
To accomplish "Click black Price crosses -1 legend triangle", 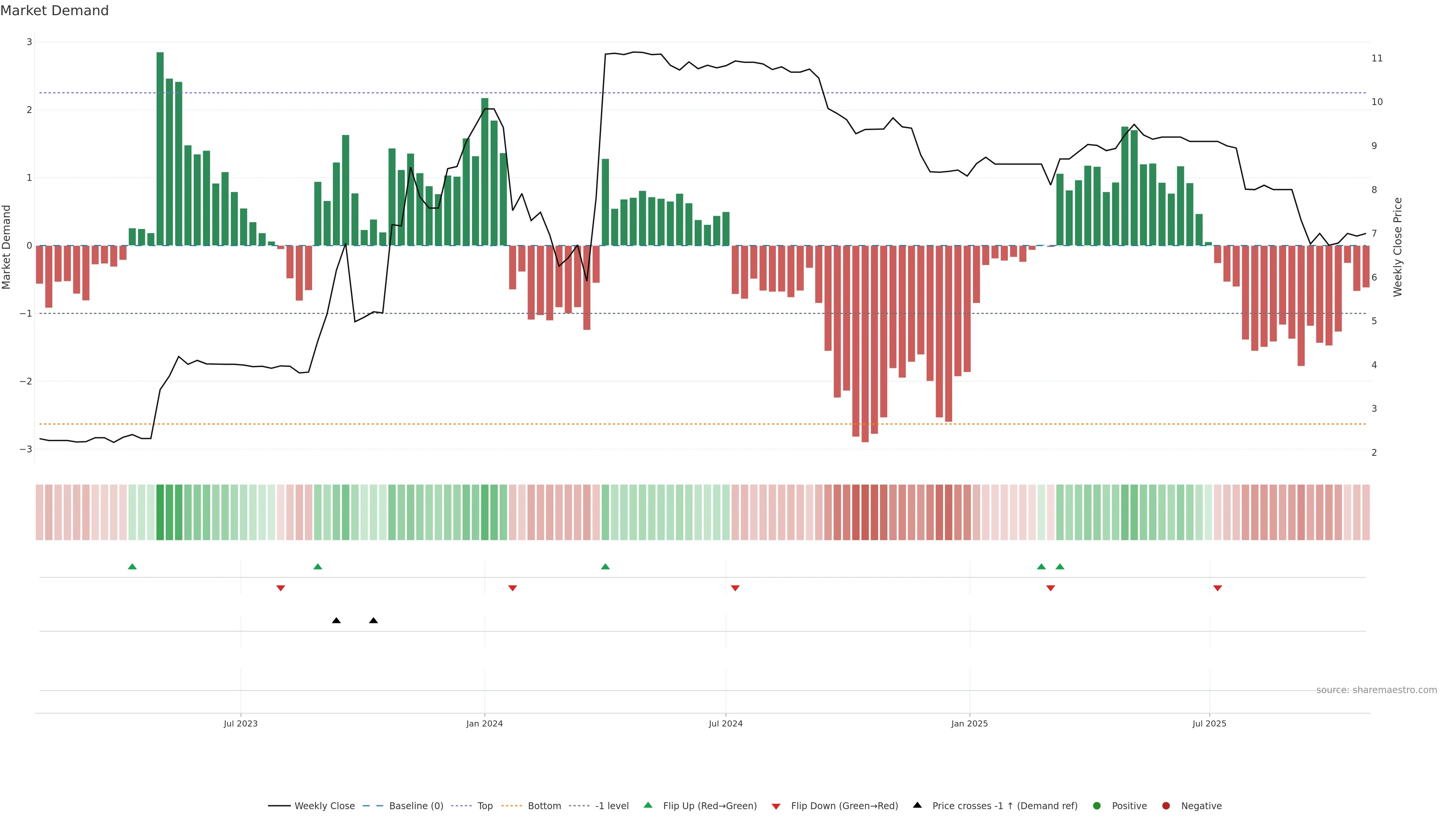I will click(917, 805).
